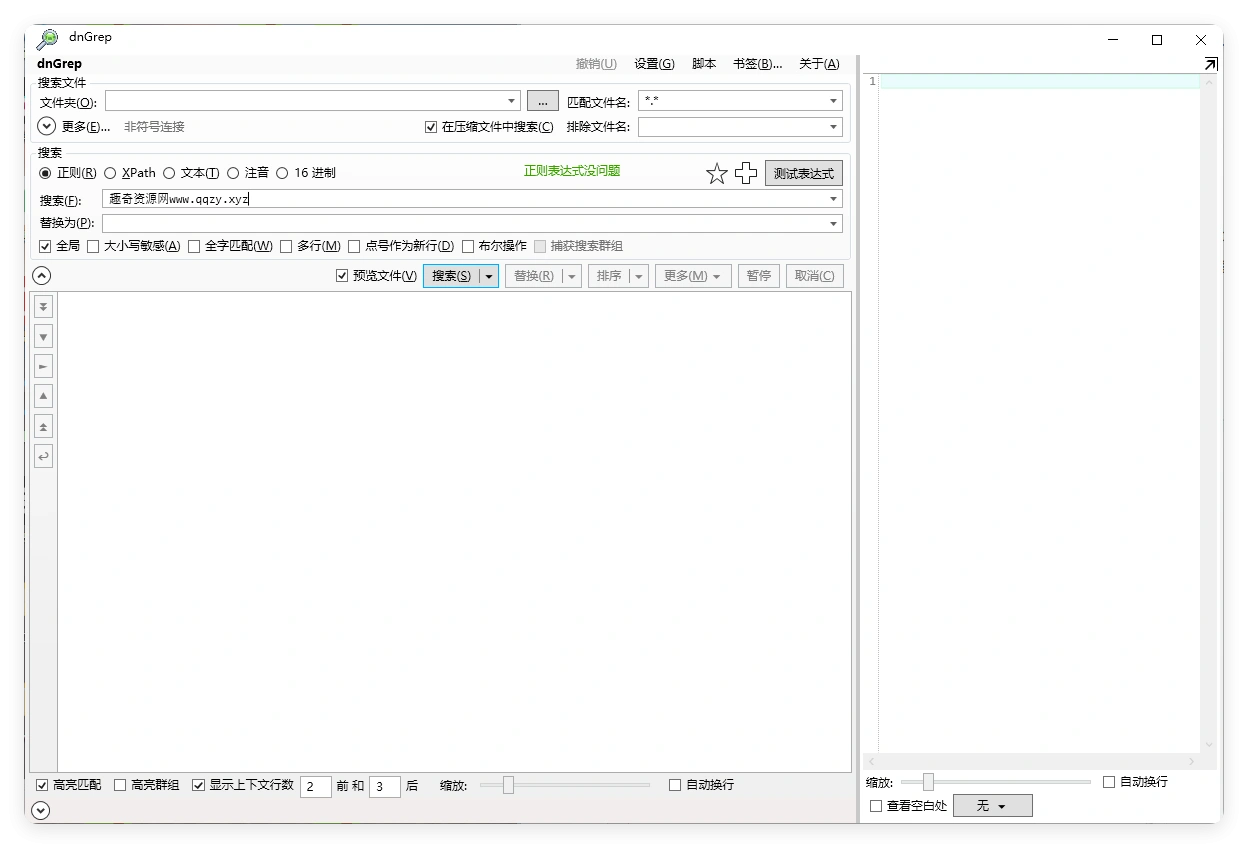Screen dimensions: 1248x848
Task: Select the XPath search type
Action: [110, 172]
